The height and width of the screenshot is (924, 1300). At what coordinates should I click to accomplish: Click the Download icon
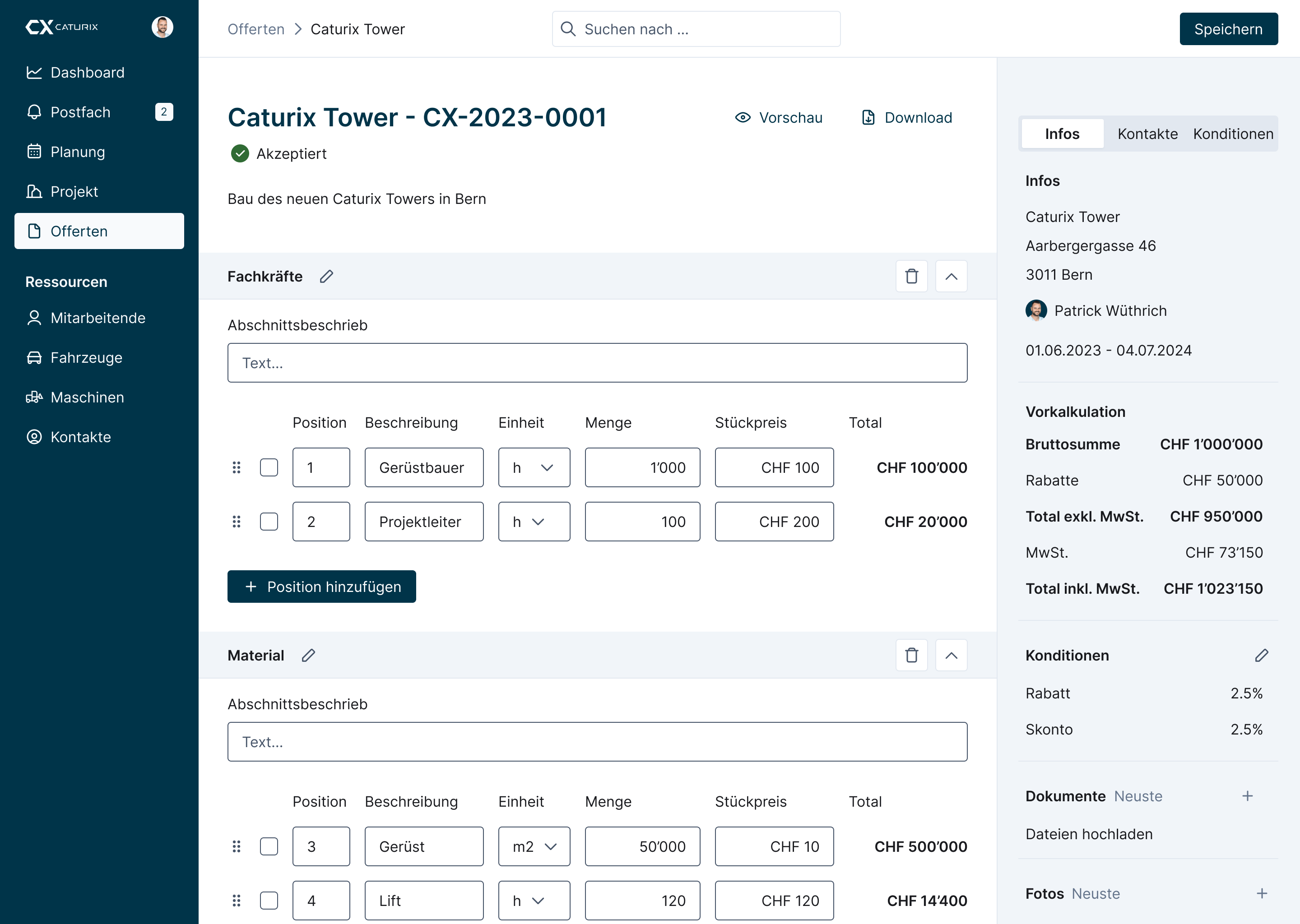pyautogui.click(x=868, y=118)
